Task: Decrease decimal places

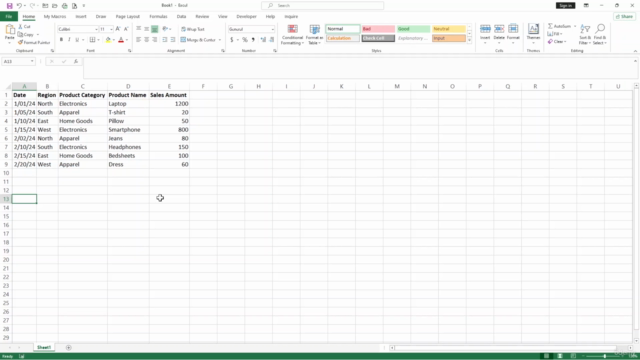Action: (x=272, y=40)
